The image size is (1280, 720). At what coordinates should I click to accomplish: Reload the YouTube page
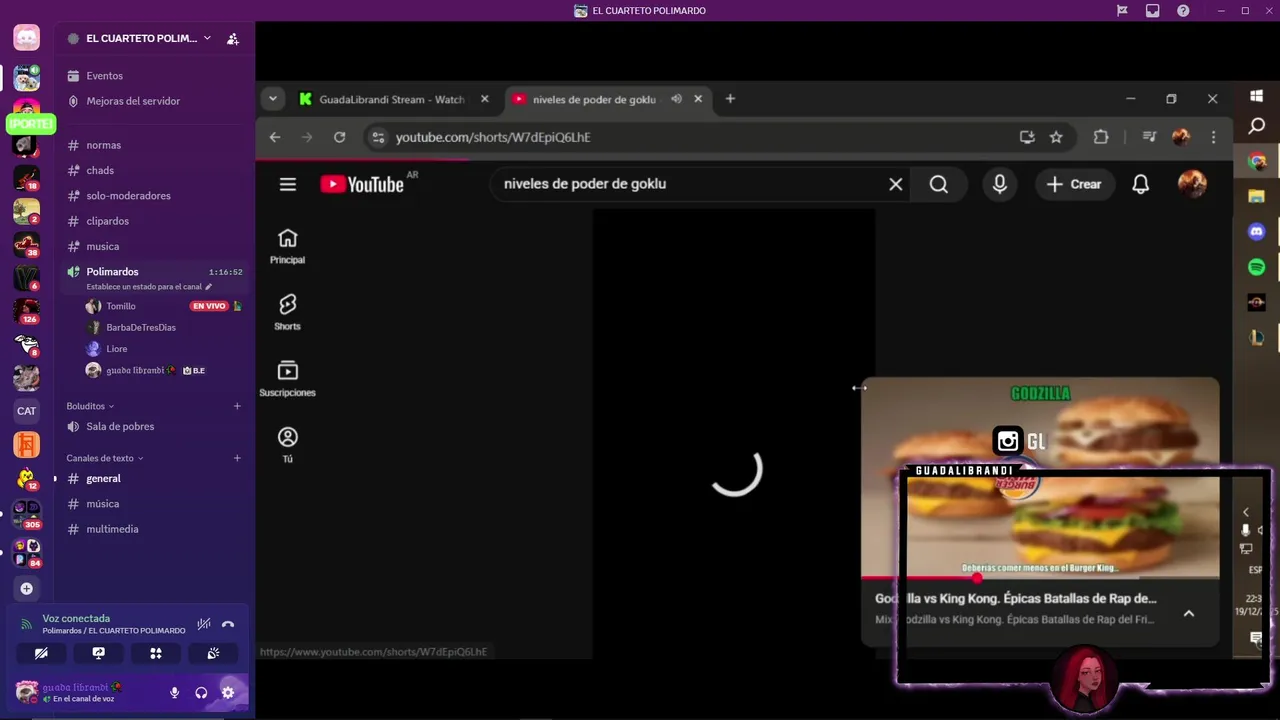pyautogui.click(x=340, y=137)
